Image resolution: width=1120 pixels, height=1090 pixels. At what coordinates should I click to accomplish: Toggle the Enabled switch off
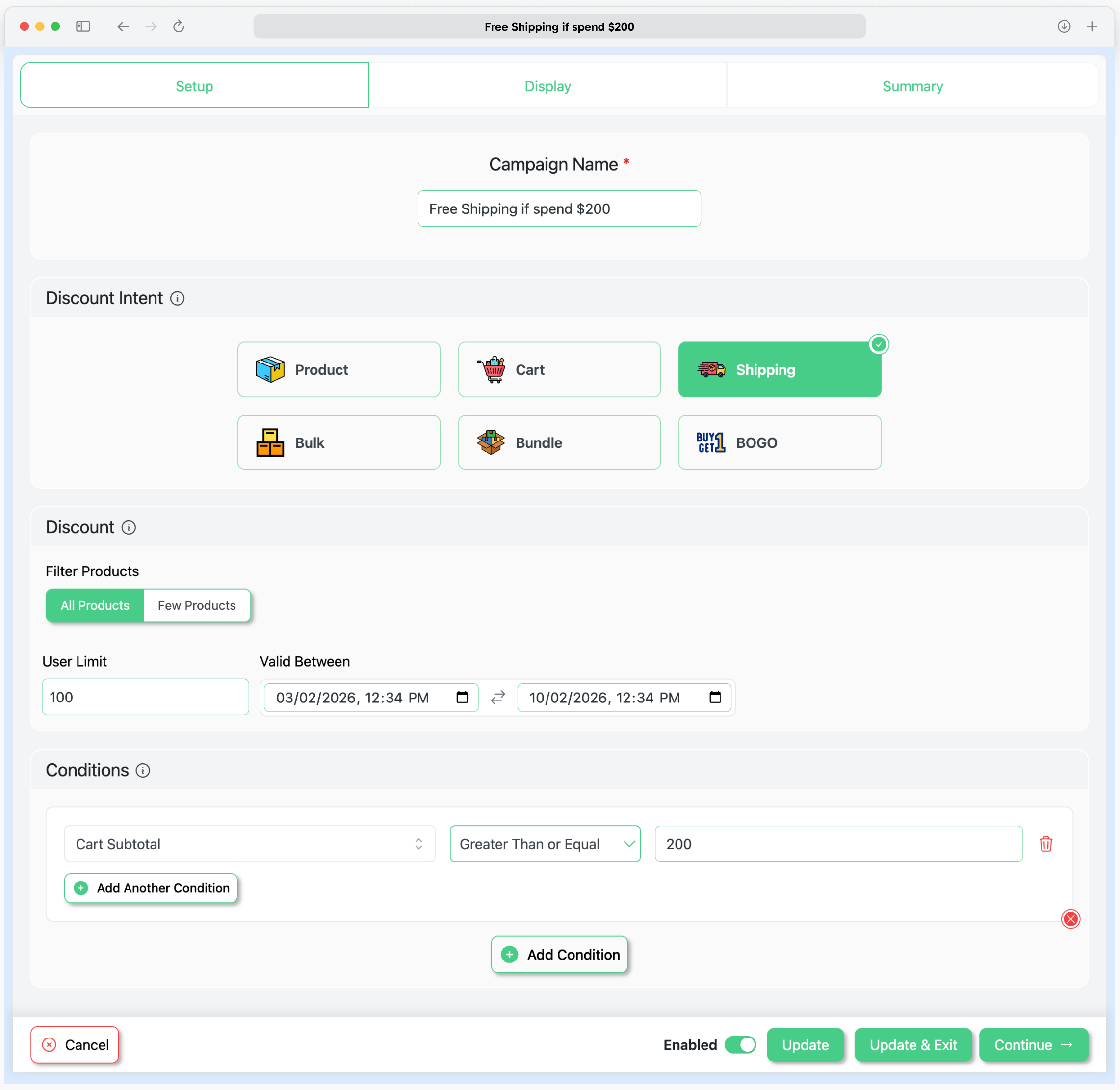(740, 1045)
